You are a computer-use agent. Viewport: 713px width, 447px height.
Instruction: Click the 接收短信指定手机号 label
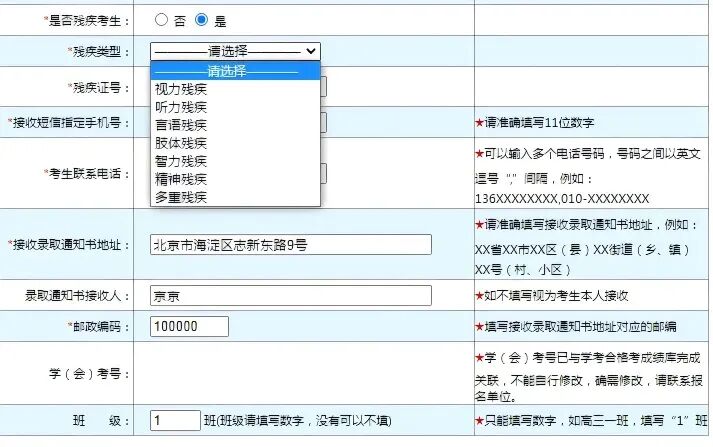coord(69,122)
